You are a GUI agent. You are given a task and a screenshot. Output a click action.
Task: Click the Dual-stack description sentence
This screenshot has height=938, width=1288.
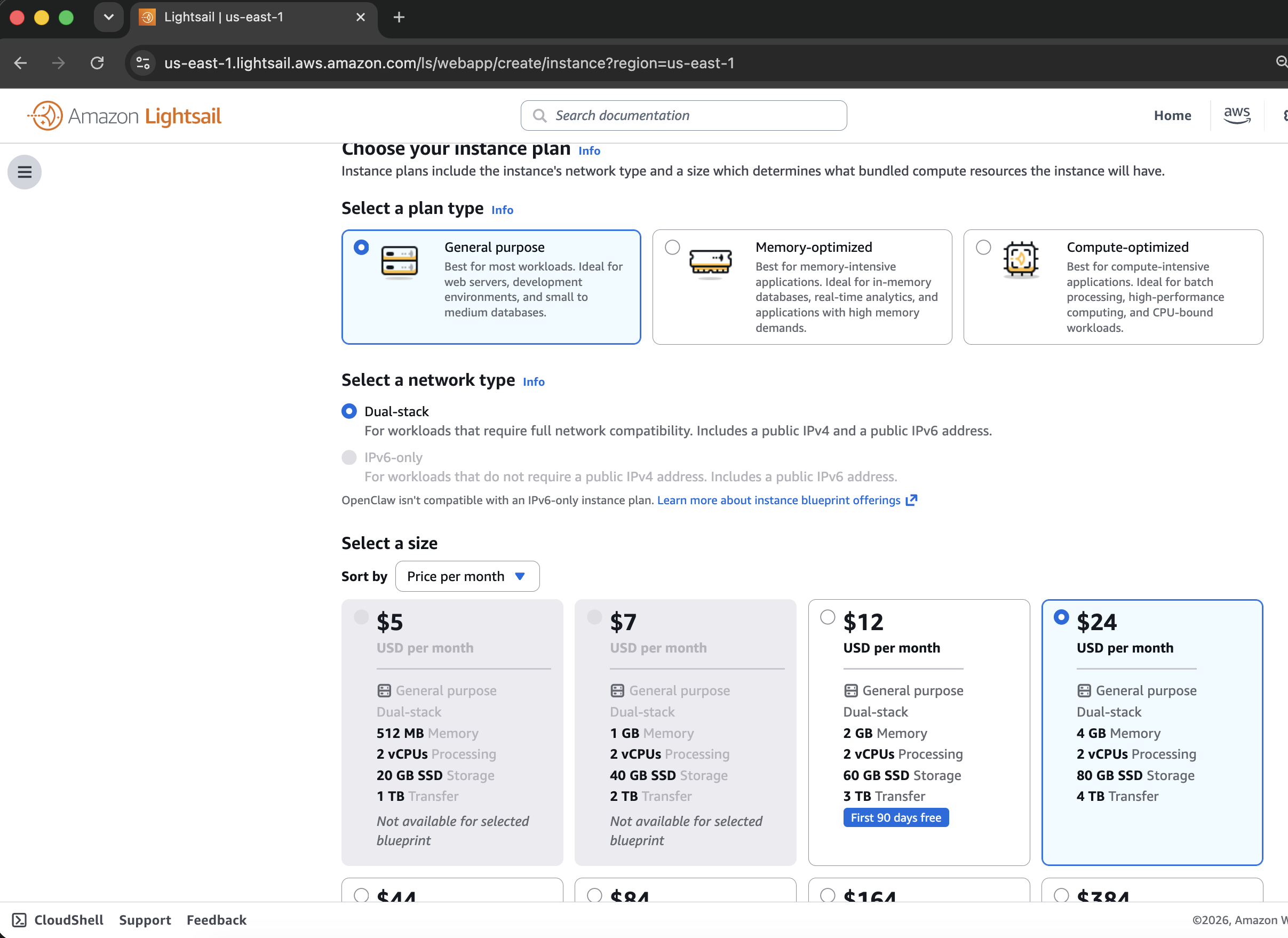pos(678,431)
